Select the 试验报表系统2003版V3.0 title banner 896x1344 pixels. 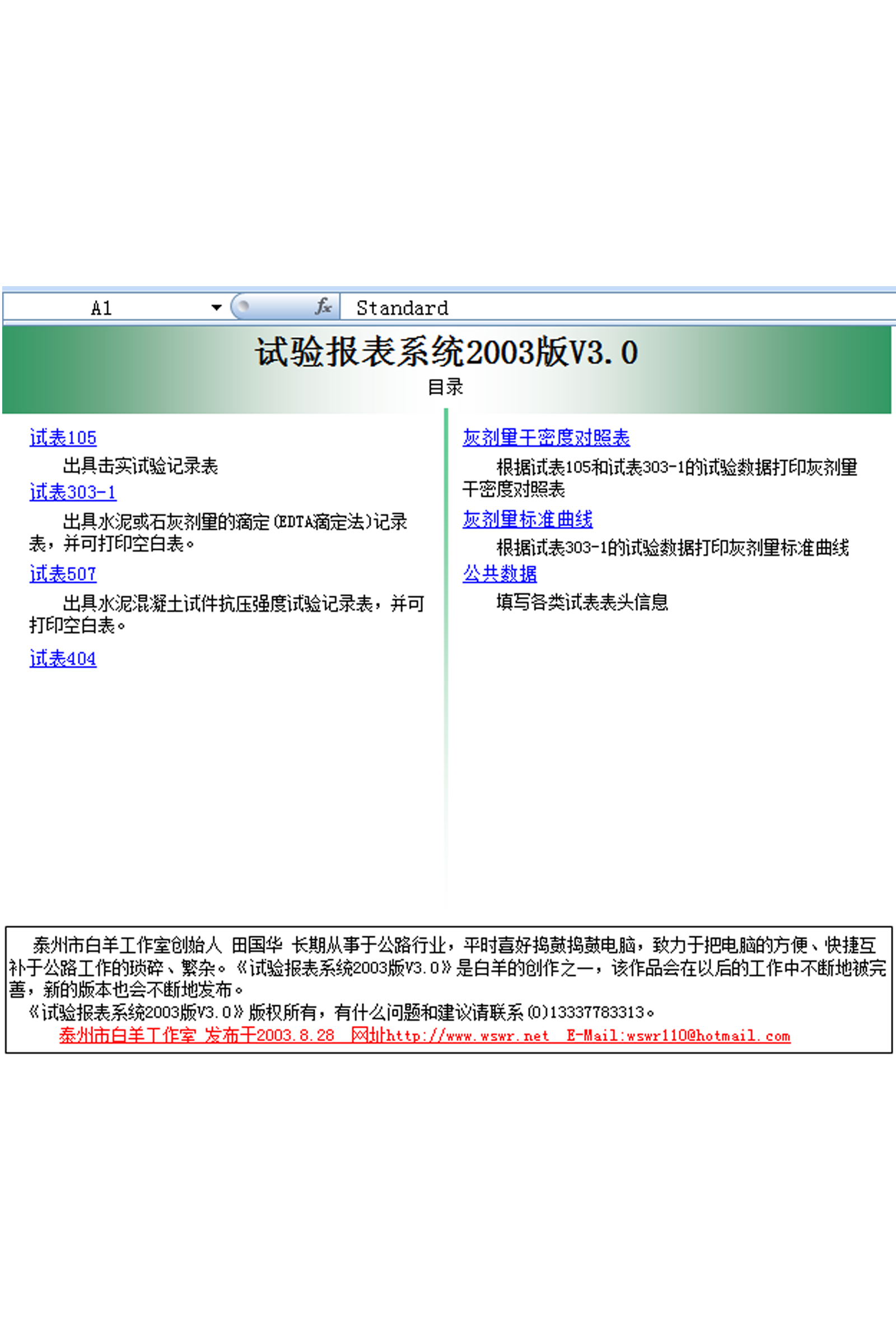446,352
